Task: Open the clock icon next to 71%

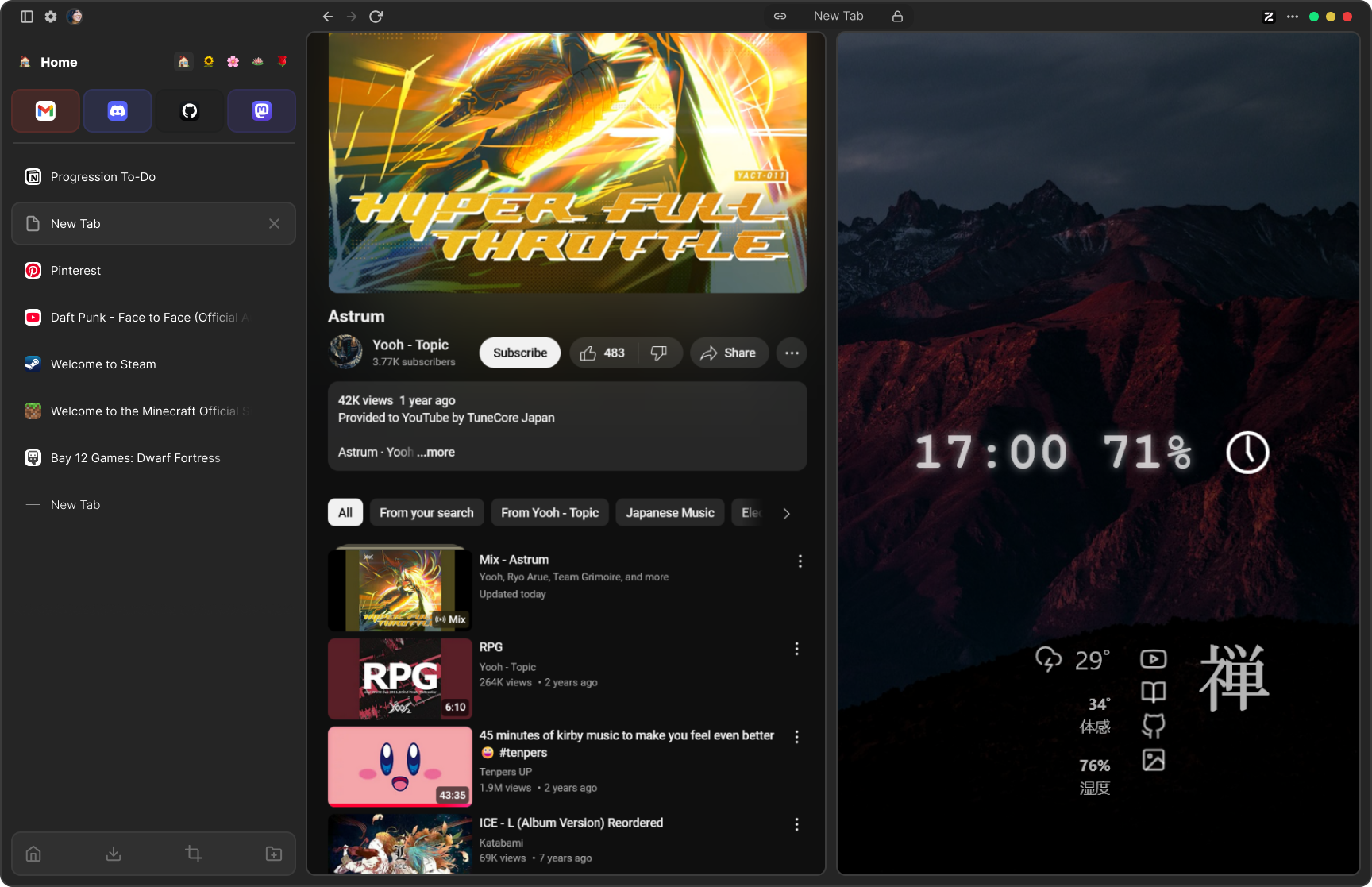Action: coord(1248,453)
